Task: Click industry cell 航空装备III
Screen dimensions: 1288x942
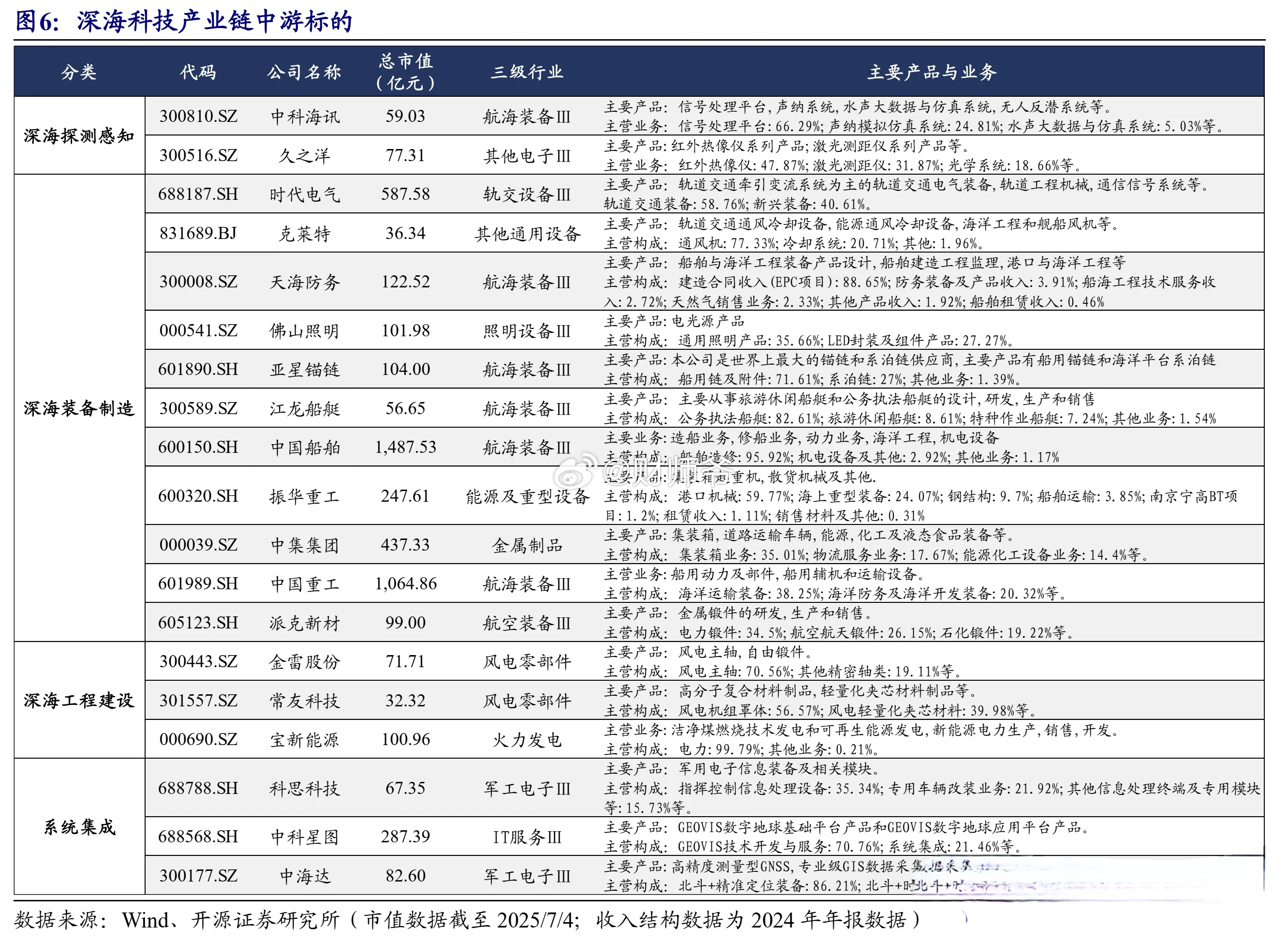Action: pyautogui.click(x=527, y=623)
